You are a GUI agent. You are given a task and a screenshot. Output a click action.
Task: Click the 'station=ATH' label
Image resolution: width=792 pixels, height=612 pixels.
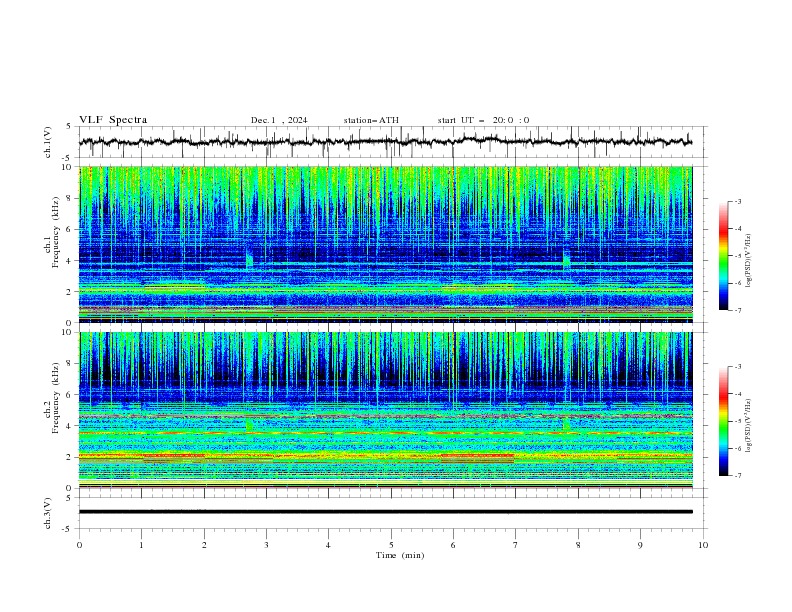click(371, 120)
